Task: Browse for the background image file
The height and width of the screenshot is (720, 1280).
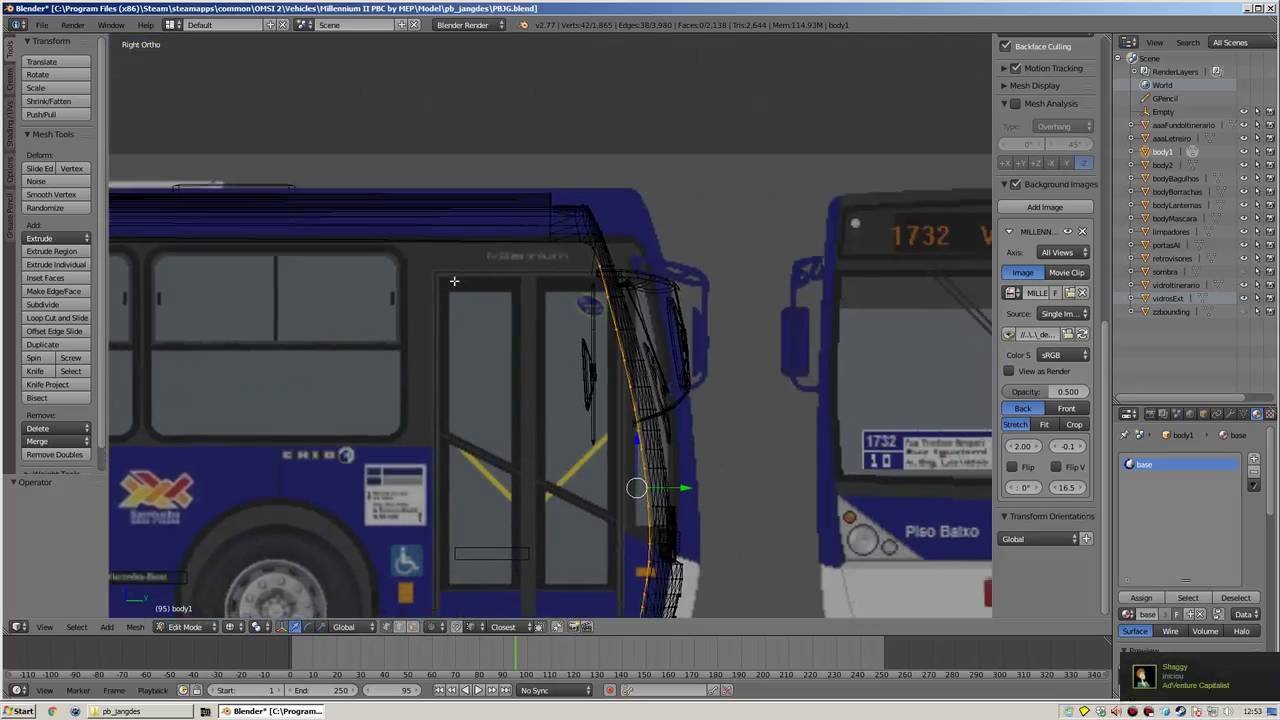Action: click(x=1068, y=334)
